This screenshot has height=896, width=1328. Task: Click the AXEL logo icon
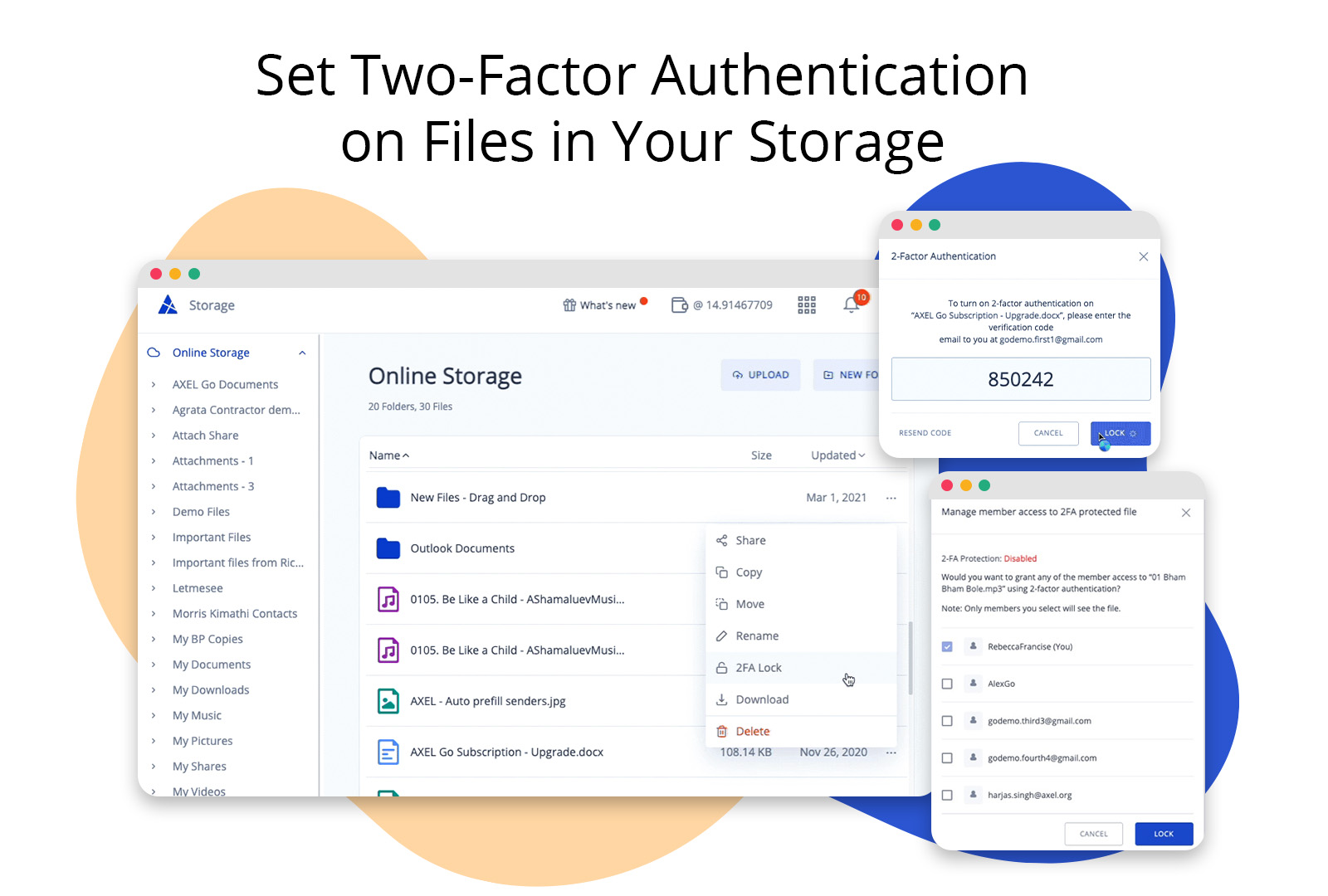[168, 305]
